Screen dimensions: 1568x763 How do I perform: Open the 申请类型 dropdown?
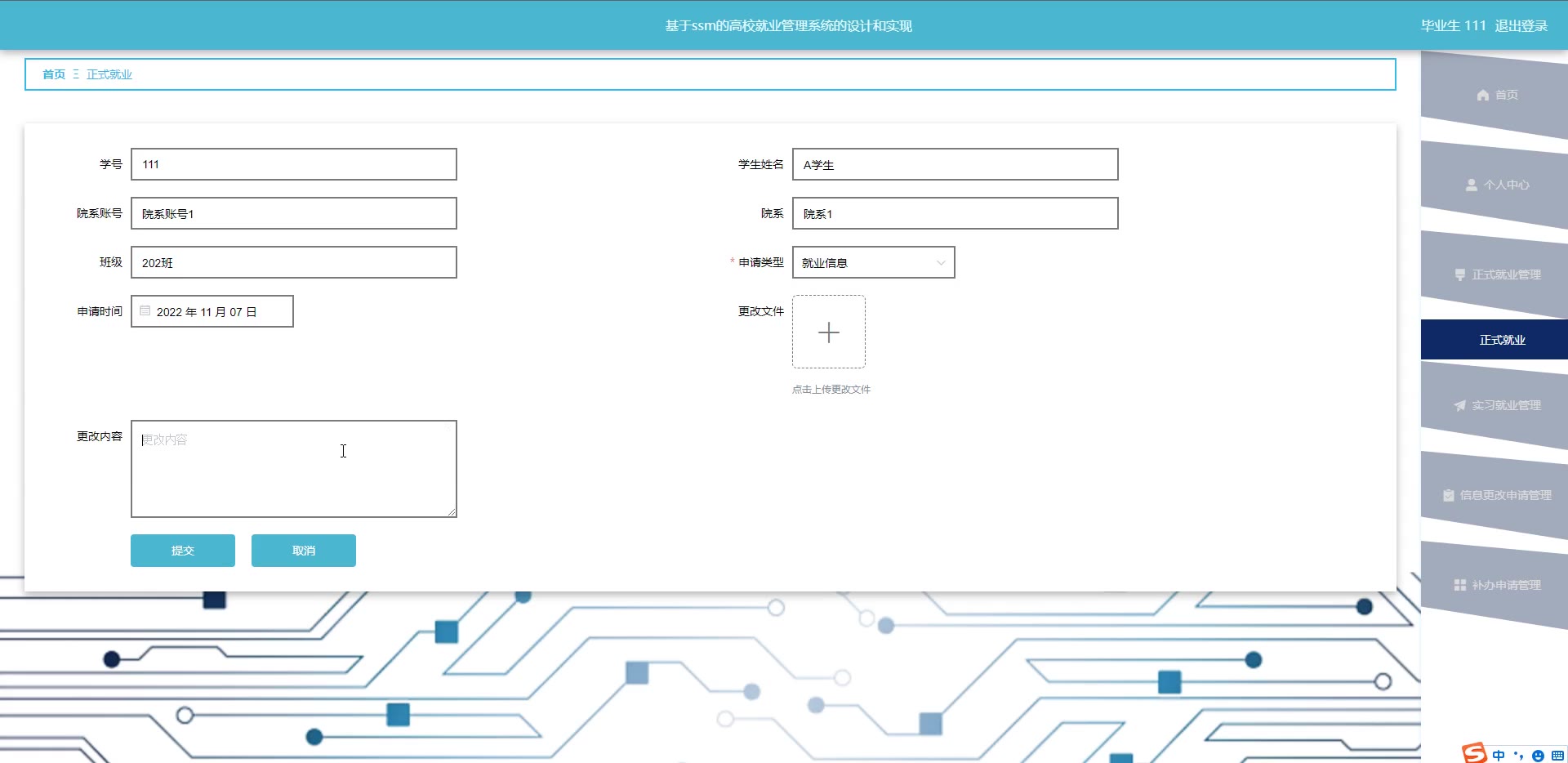pos(873,262)
